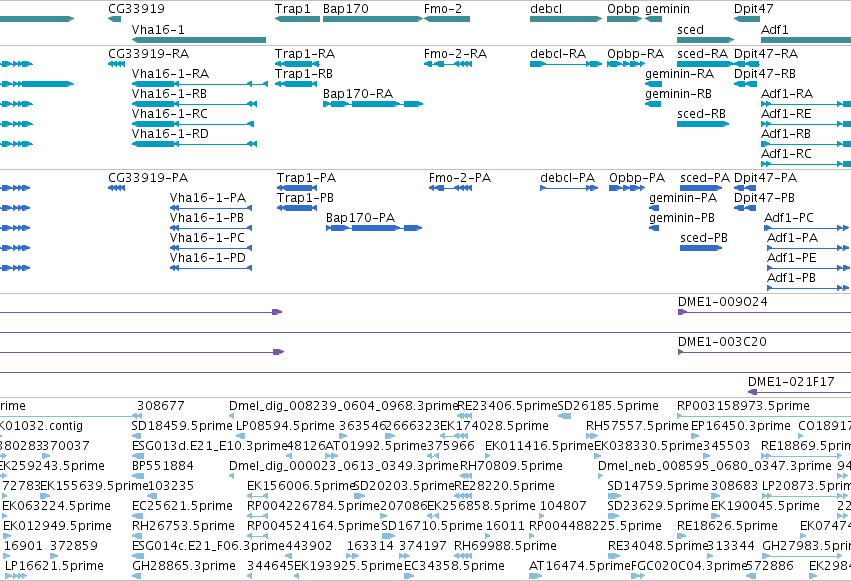
Task: Select EST RH57557.5prime
Action: point(592,436)
